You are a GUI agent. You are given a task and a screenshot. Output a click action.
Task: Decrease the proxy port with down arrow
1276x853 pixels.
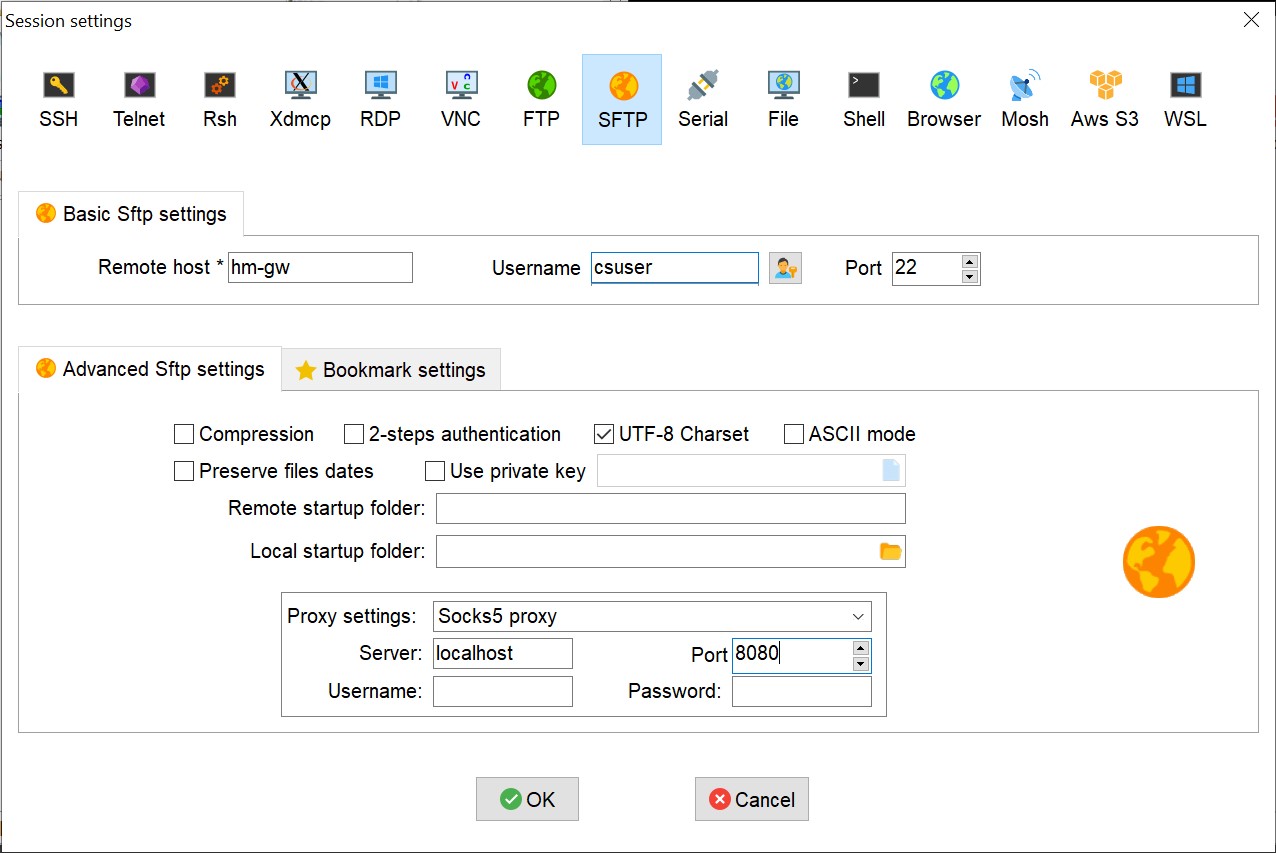(x=860, y=664)
